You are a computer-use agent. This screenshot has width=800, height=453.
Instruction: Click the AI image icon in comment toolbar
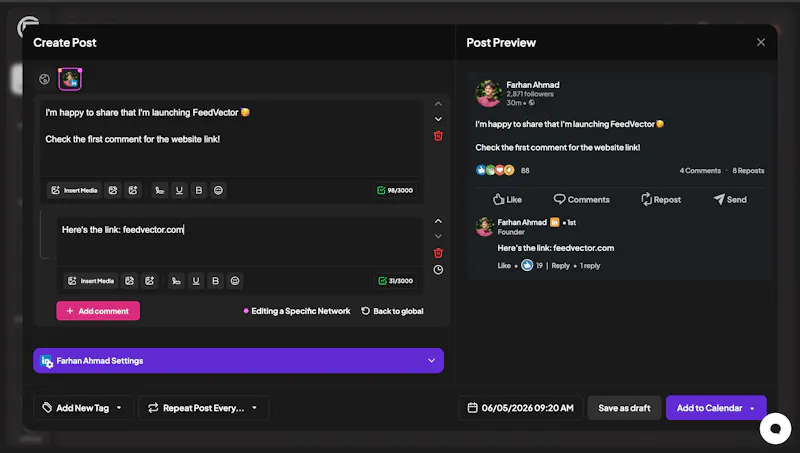tap(149, 281)
